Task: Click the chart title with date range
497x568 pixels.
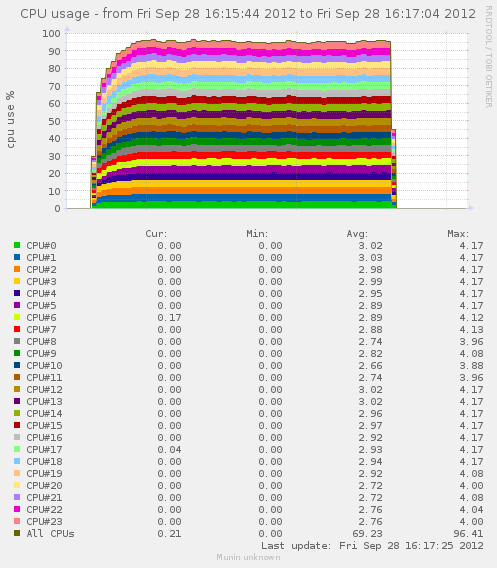Action: [248, 14]
